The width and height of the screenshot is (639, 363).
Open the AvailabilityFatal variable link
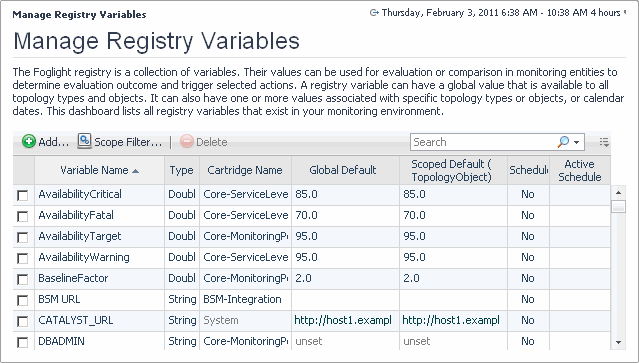point(76,215)
